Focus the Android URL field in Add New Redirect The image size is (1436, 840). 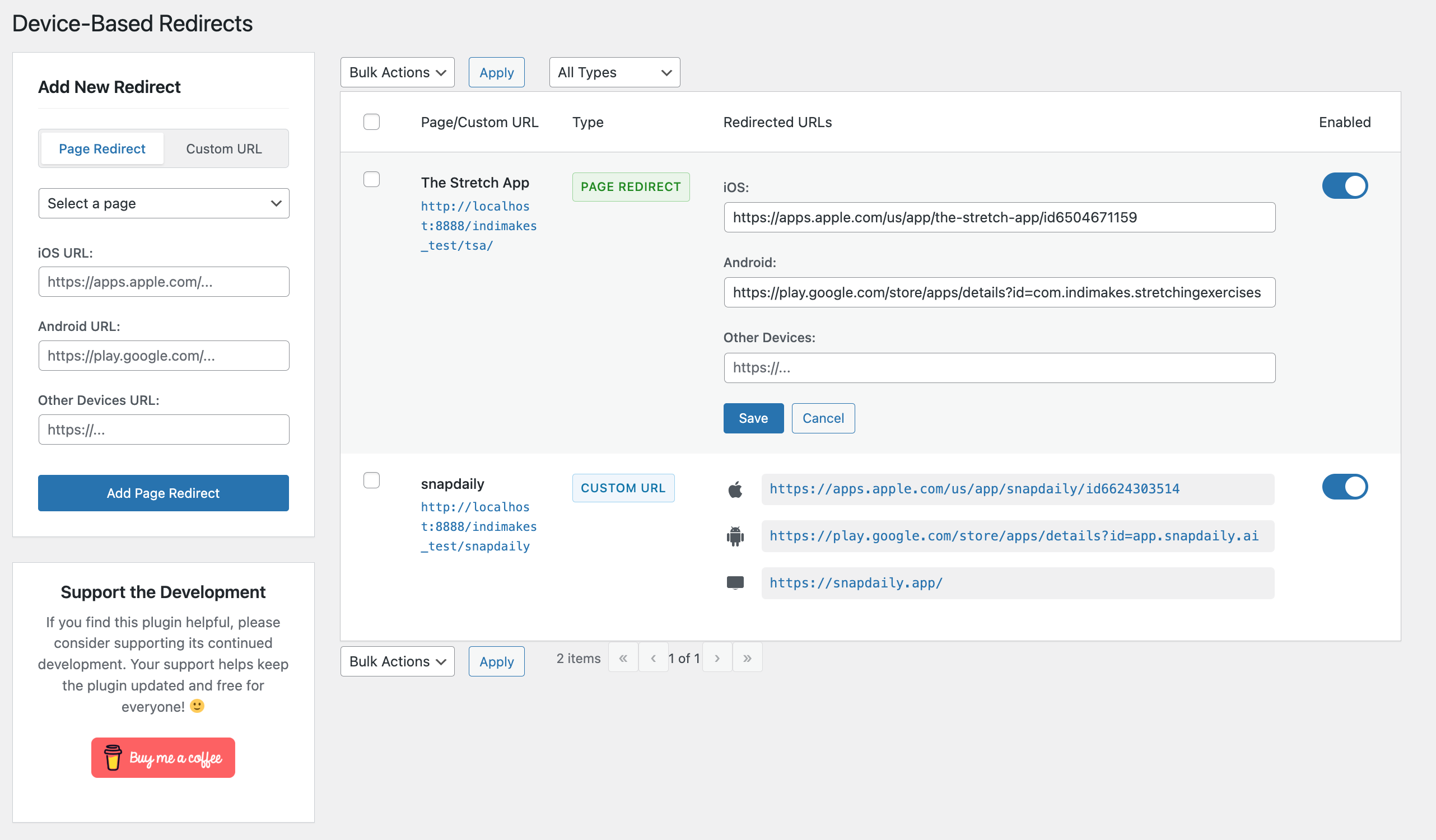[x=164, y=356]
